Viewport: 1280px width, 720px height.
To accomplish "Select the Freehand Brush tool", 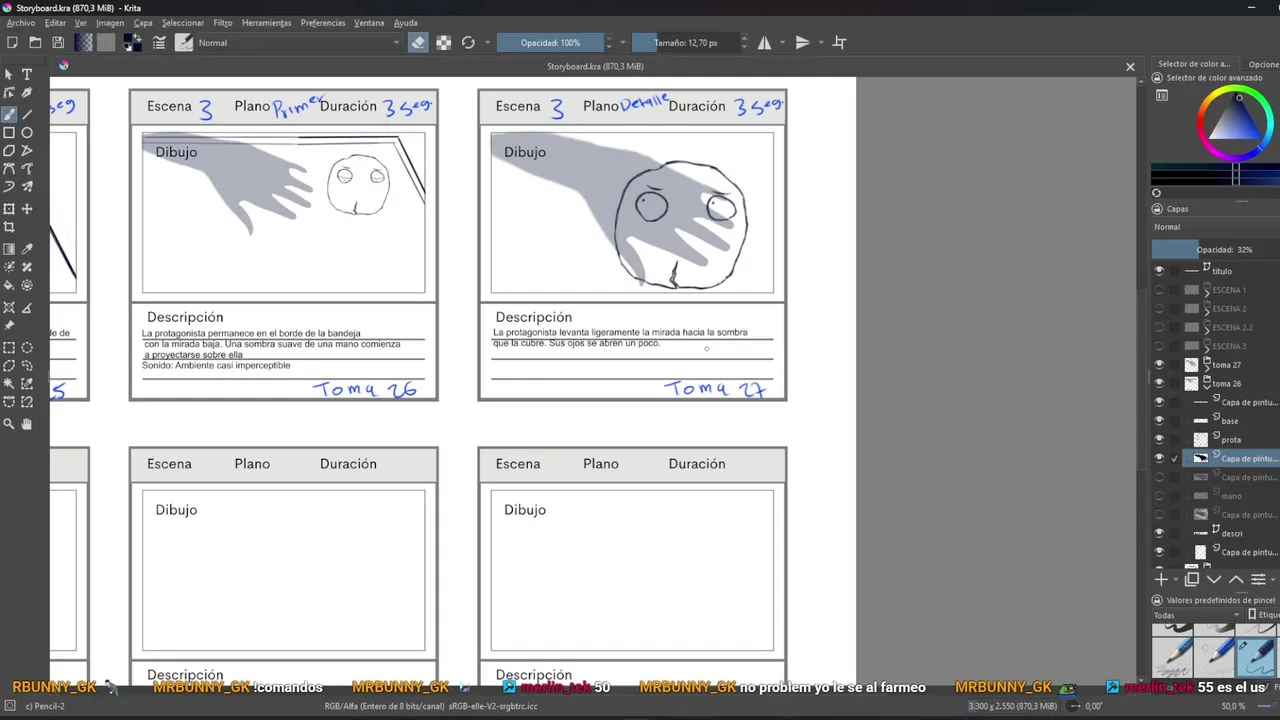I will point(9,114).
